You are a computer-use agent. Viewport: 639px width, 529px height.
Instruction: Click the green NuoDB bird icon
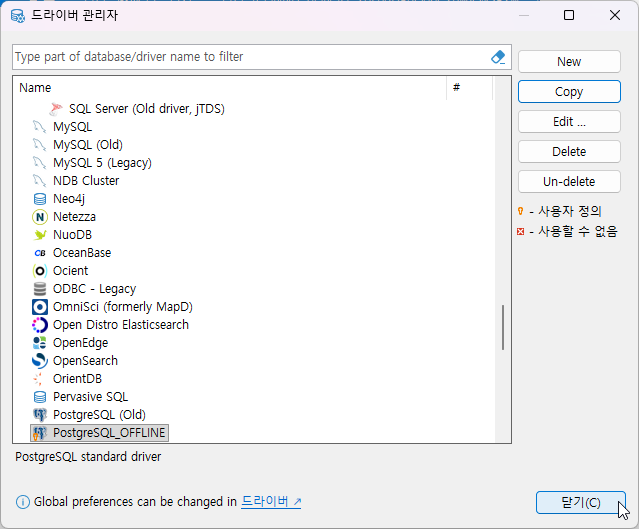(x=40, y=235)
